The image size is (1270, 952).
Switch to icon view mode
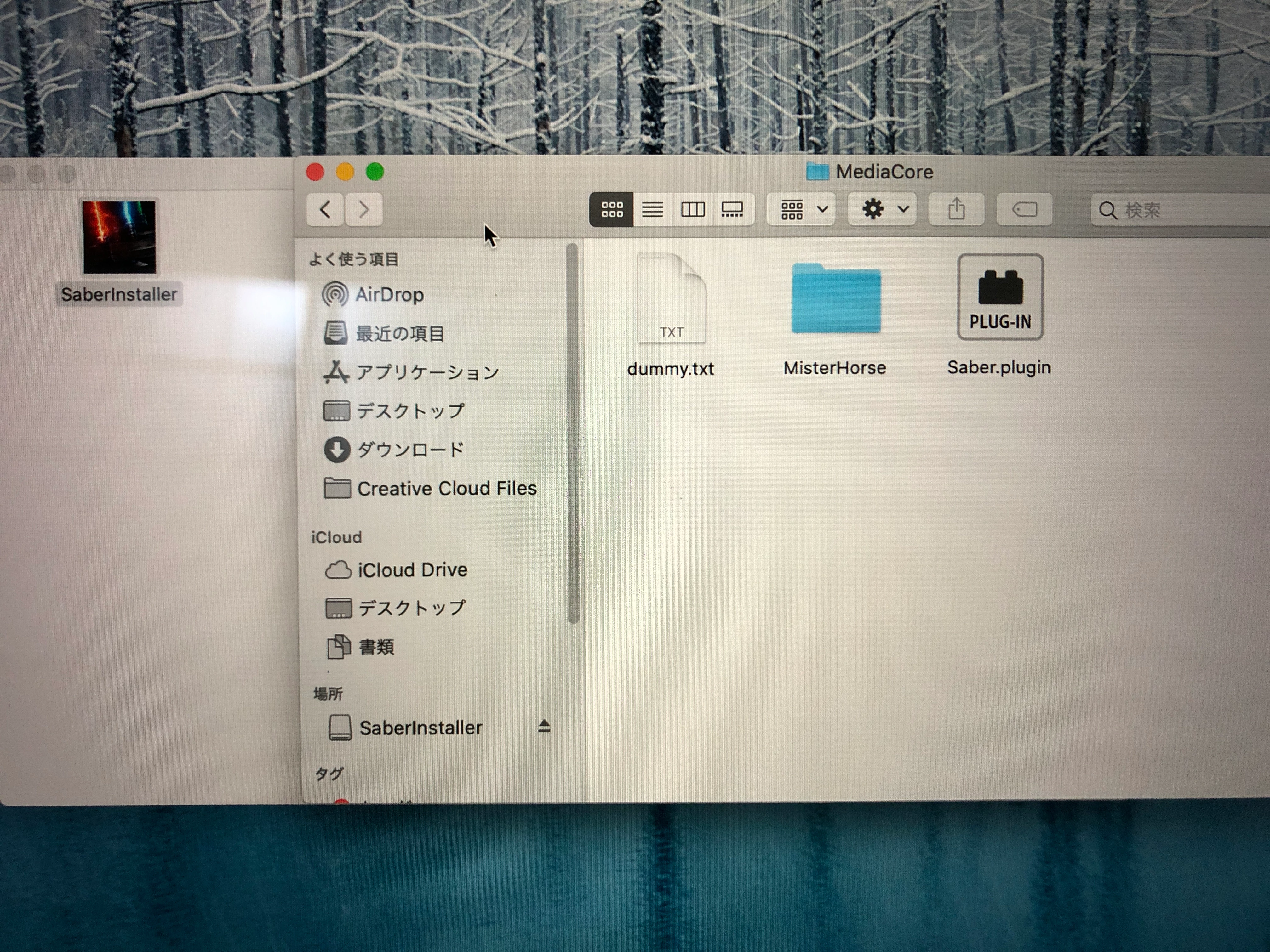[x=611, y=209]
